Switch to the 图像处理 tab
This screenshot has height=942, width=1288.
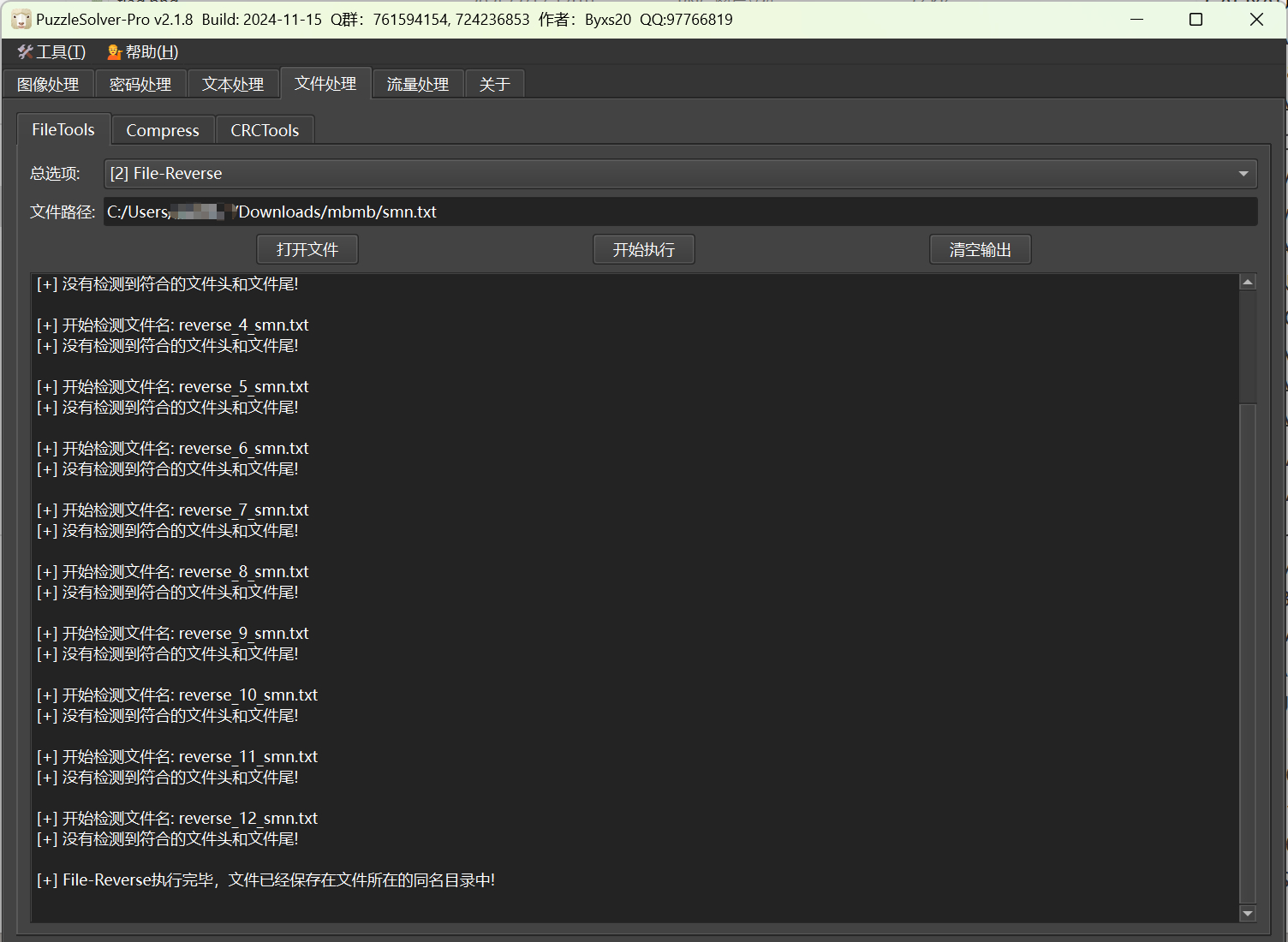pos(48,85)
